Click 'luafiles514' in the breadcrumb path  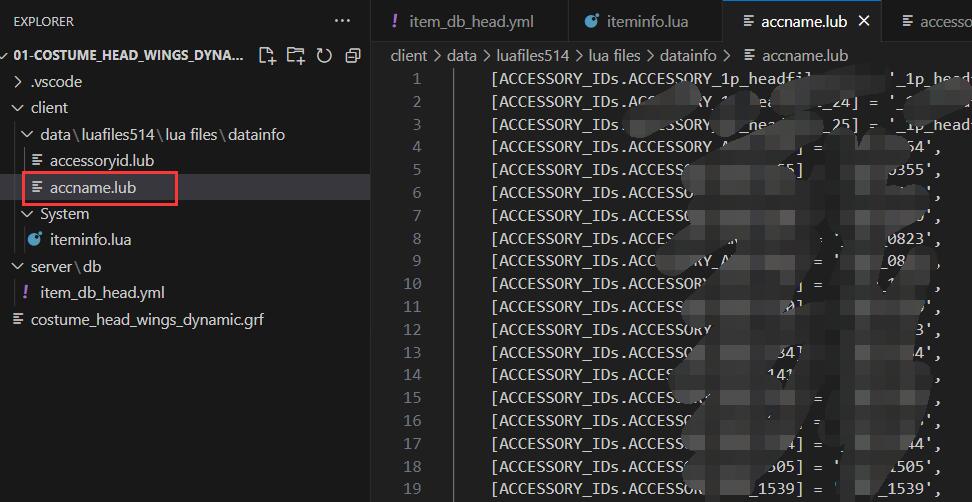coord(532,56)
